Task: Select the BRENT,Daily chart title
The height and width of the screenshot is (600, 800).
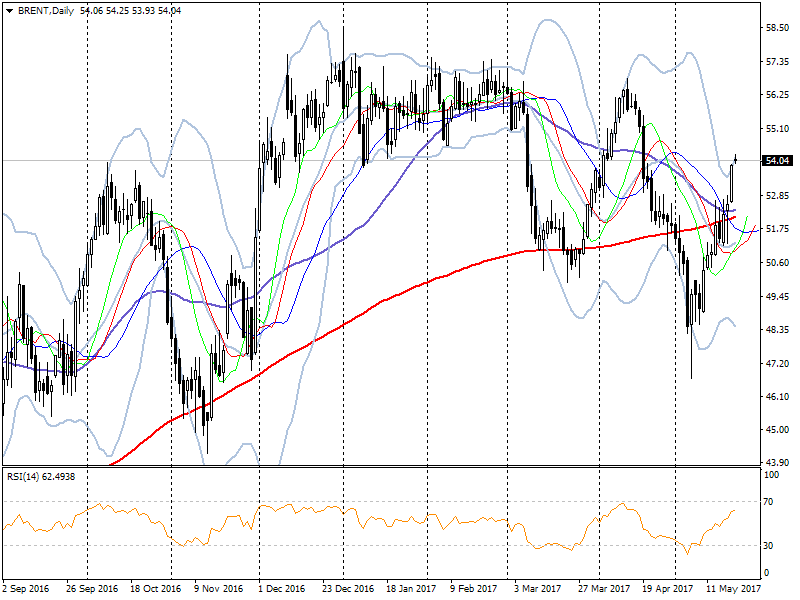Action: (x=46, y=11)
